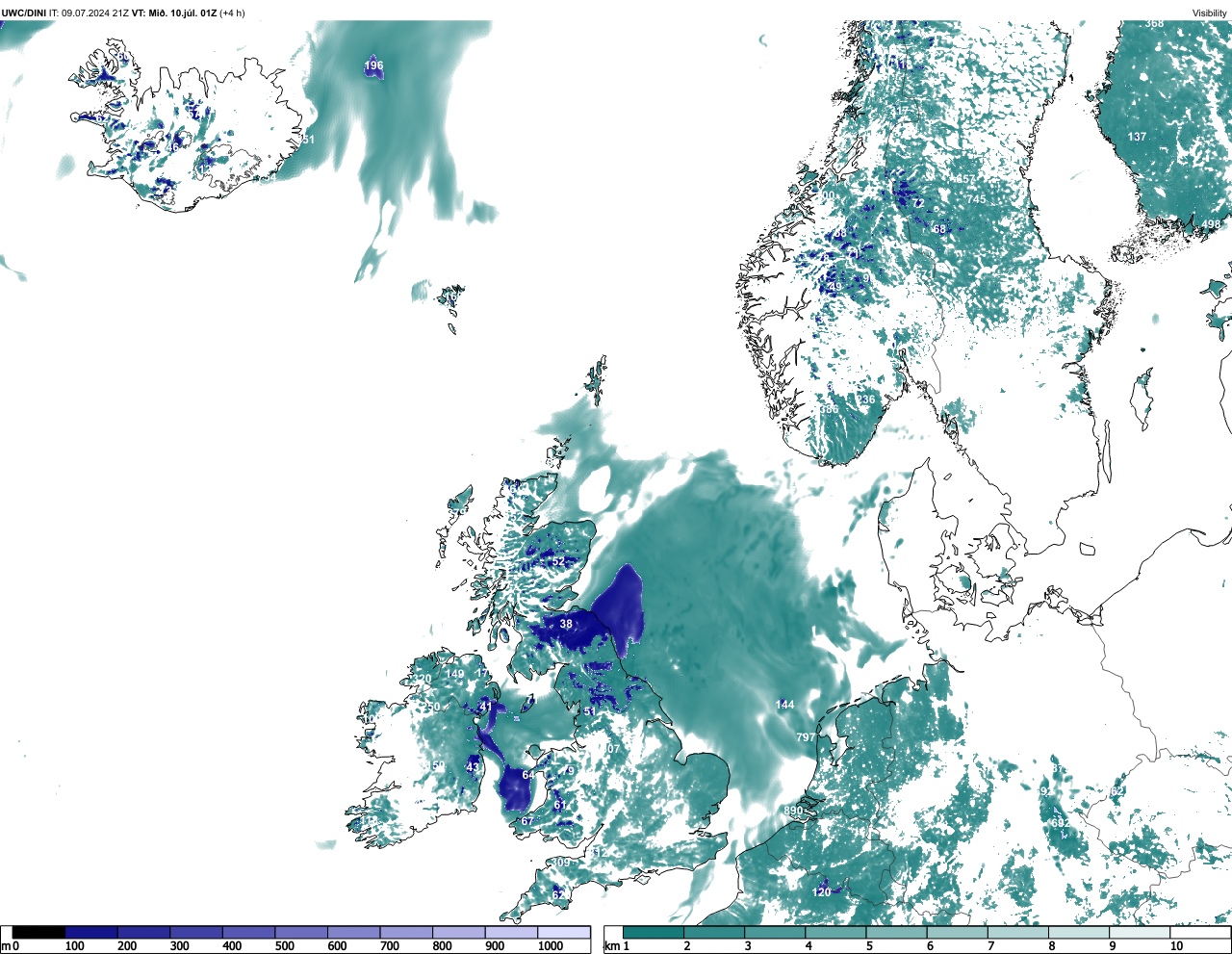Pick the 7–8 km legend swatch
Screen dimensions: 1232x954
[1019, 932]
